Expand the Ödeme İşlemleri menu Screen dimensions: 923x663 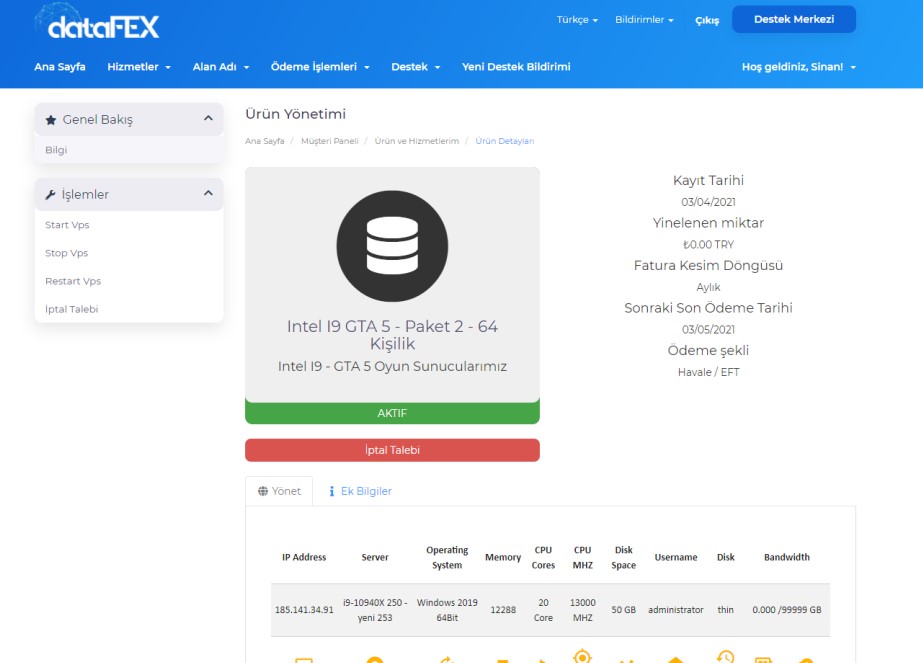point(320,67)
